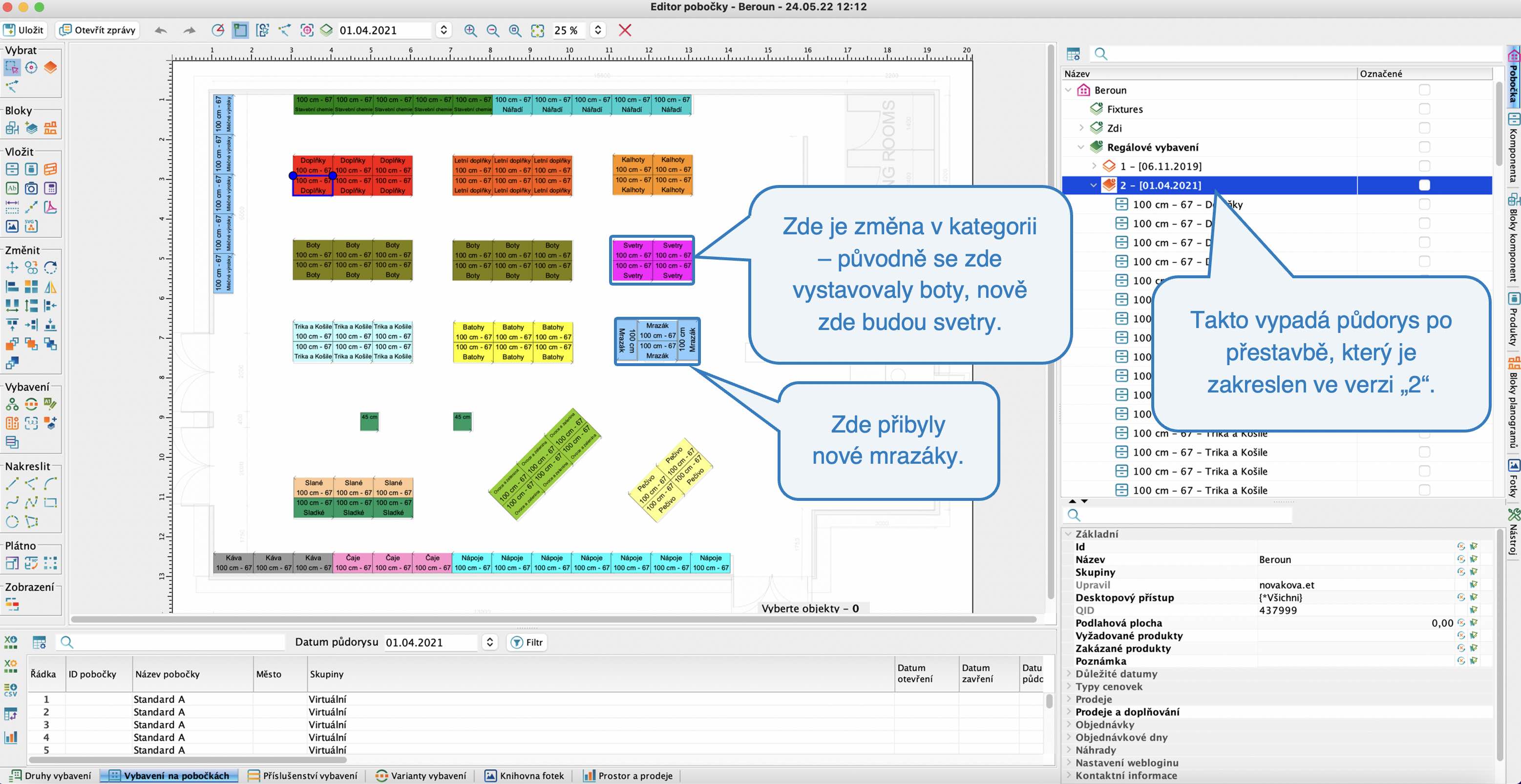Click the red X close icon in toolbar
This screenshot has height=784, width=1521.
pyautogui.click(x=625, y=30)
